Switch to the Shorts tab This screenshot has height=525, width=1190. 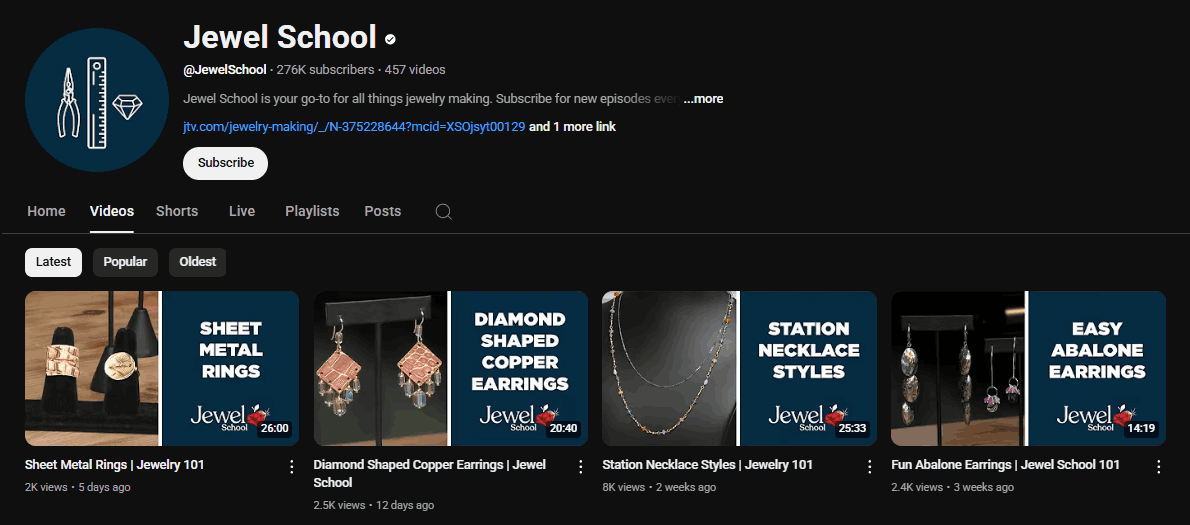[177, 211]
